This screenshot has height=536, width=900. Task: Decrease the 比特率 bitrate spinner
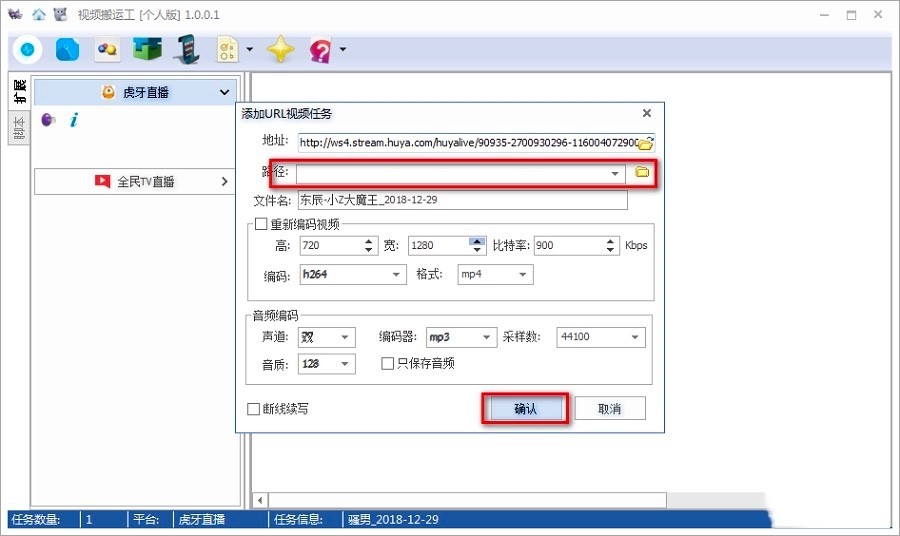click(610, 250)
